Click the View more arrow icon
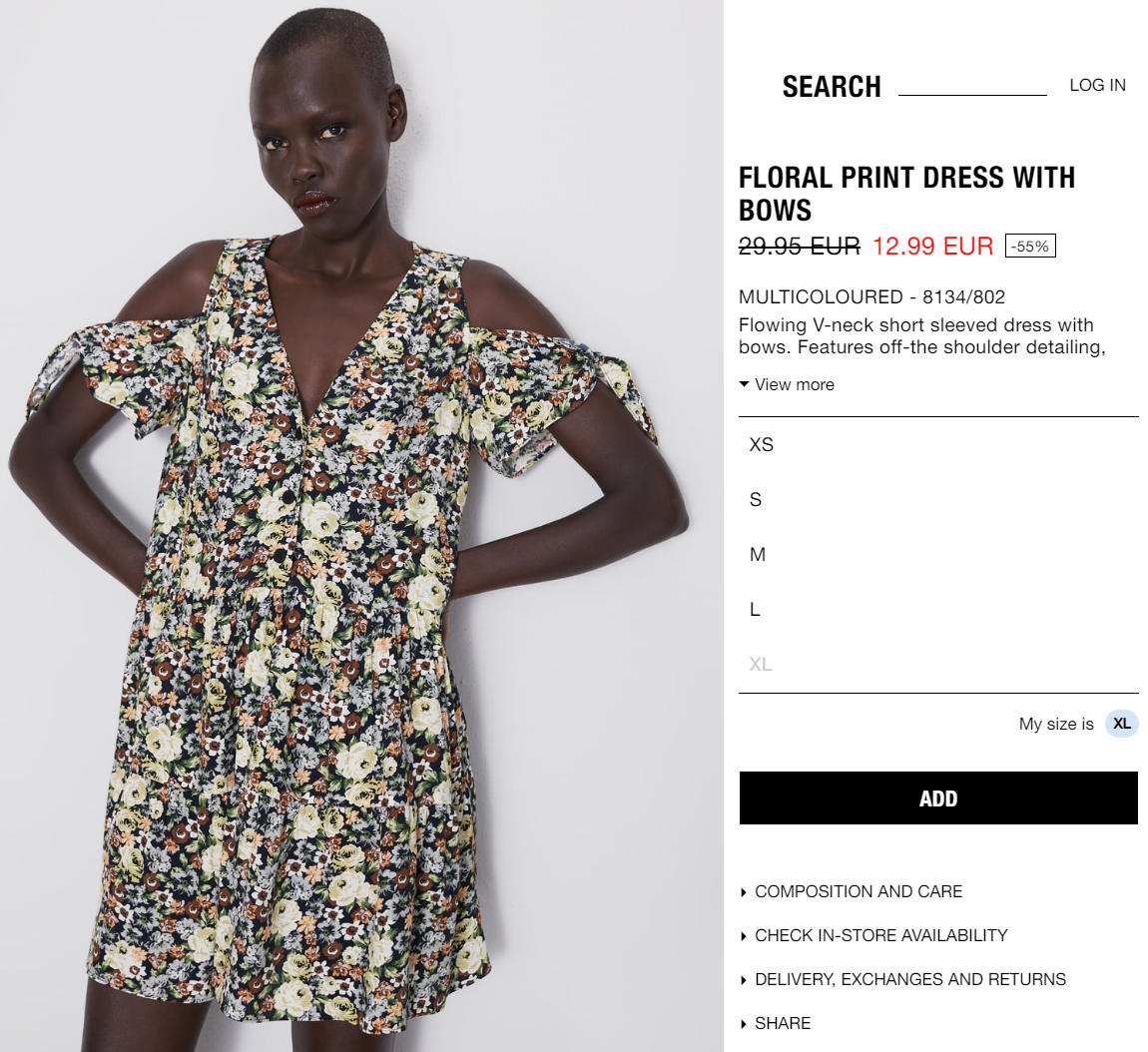1148x1052 pixels. click(744, 384)
